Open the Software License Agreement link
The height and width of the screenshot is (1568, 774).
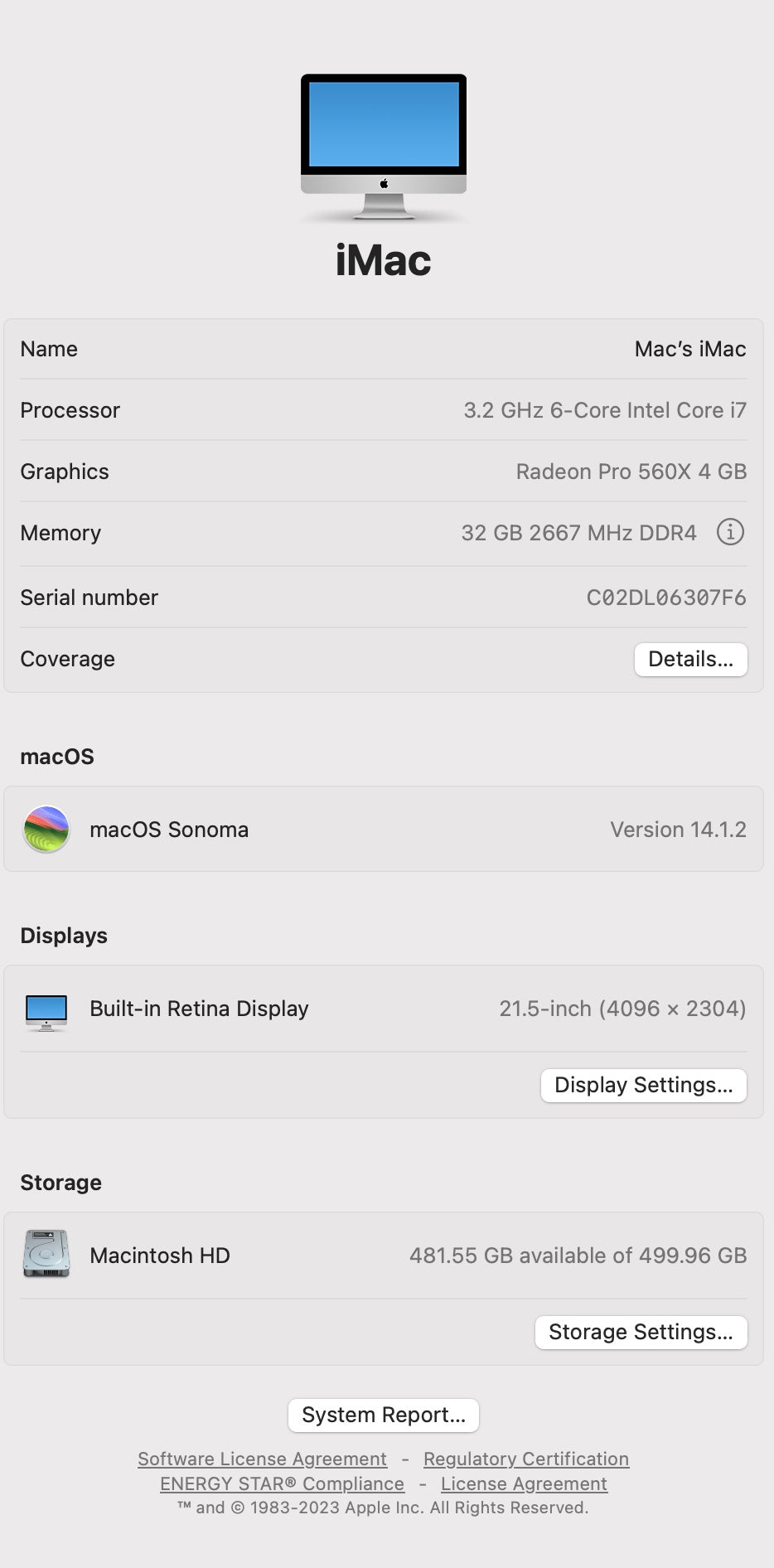[x=261, y=1459]
